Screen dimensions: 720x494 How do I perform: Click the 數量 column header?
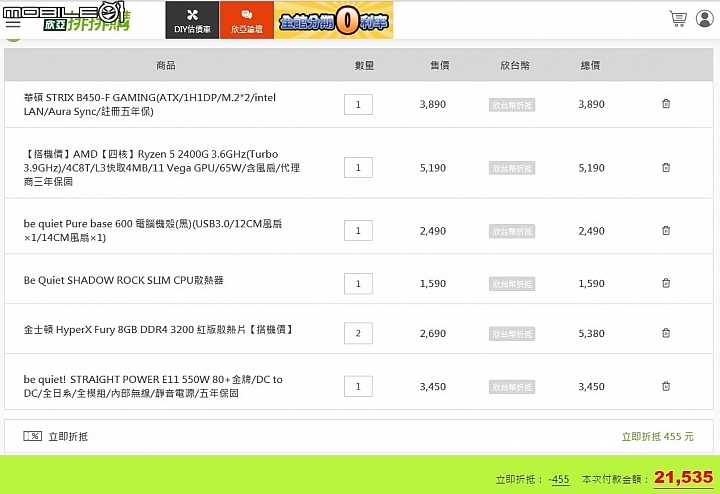[364, 65]
